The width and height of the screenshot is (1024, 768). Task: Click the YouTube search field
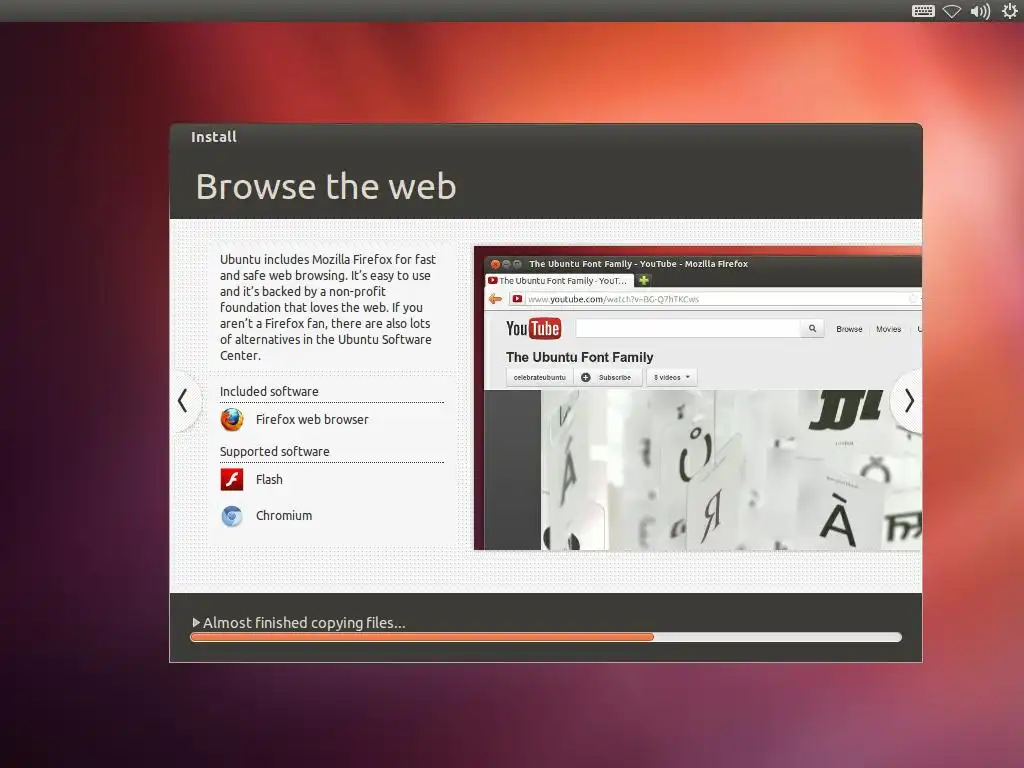pyautogui.click(x=688, y=328)
